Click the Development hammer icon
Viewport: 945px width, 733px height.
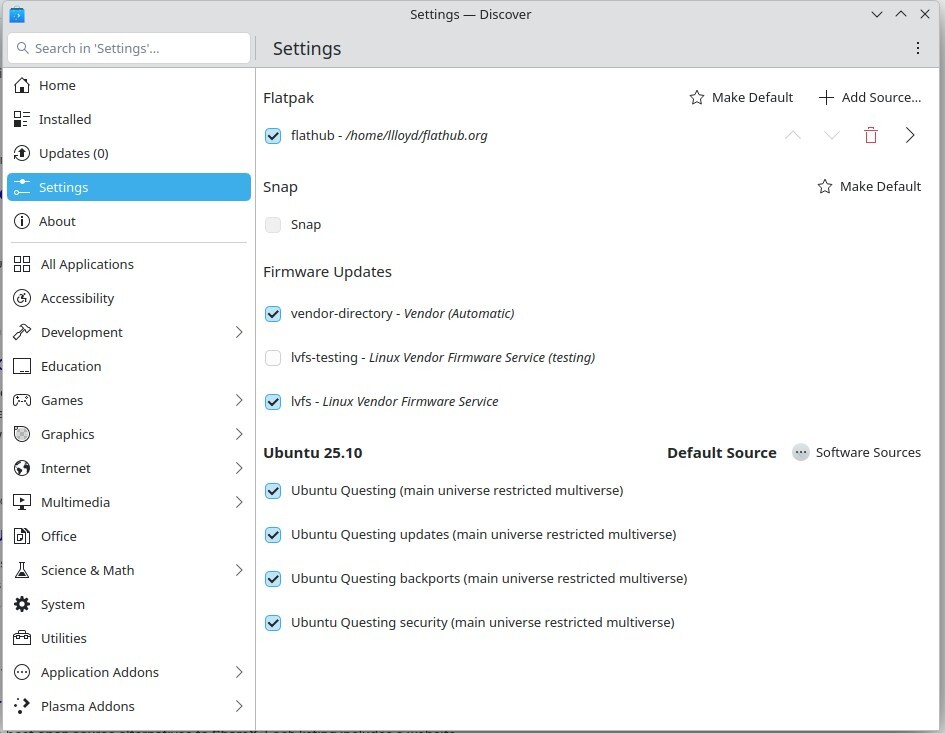(22, 332)
